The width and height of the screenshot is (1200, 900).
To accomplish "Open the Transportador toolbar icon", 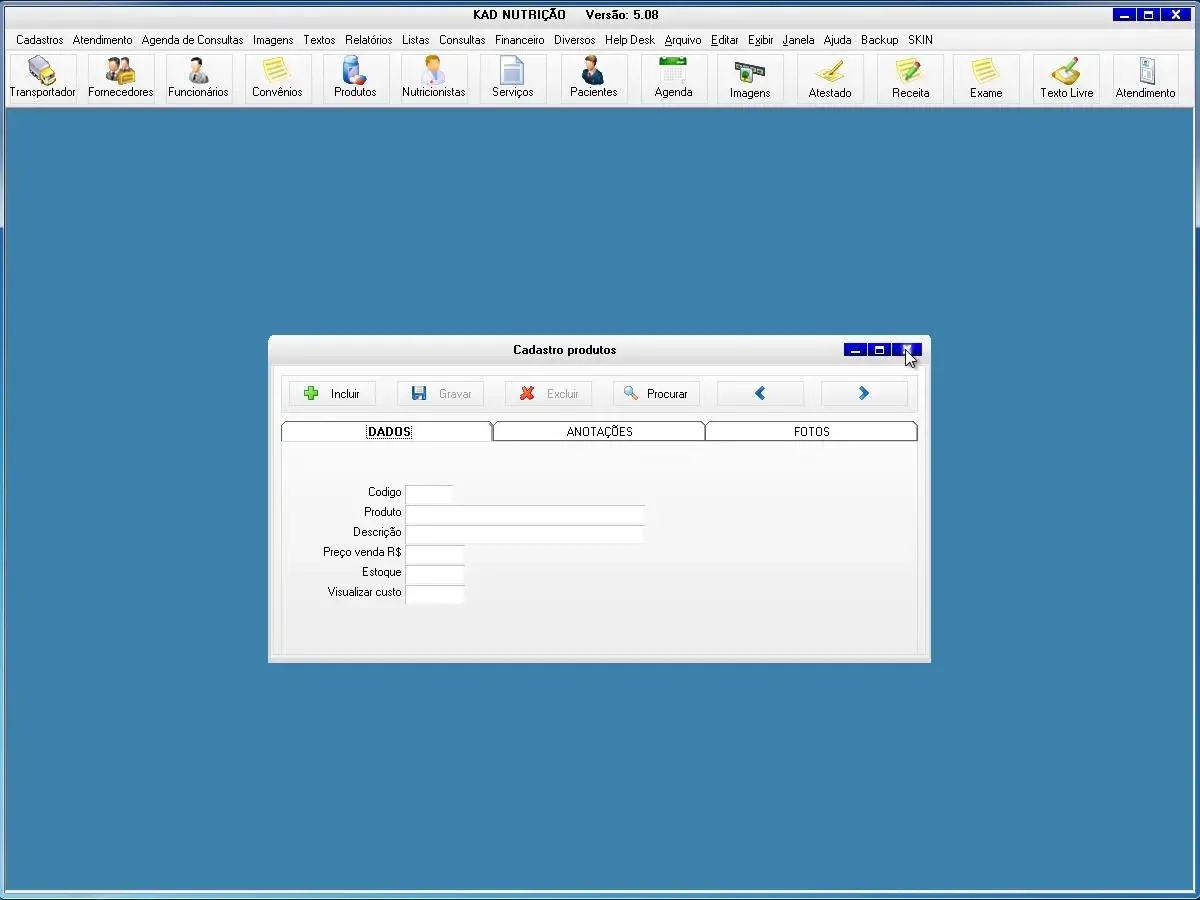I will pyautogui.click(x=42, y=78).
